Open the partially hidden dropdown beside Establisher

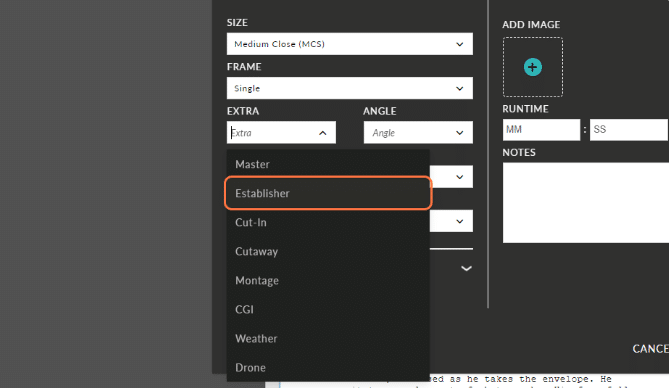[x=451, y=177]
